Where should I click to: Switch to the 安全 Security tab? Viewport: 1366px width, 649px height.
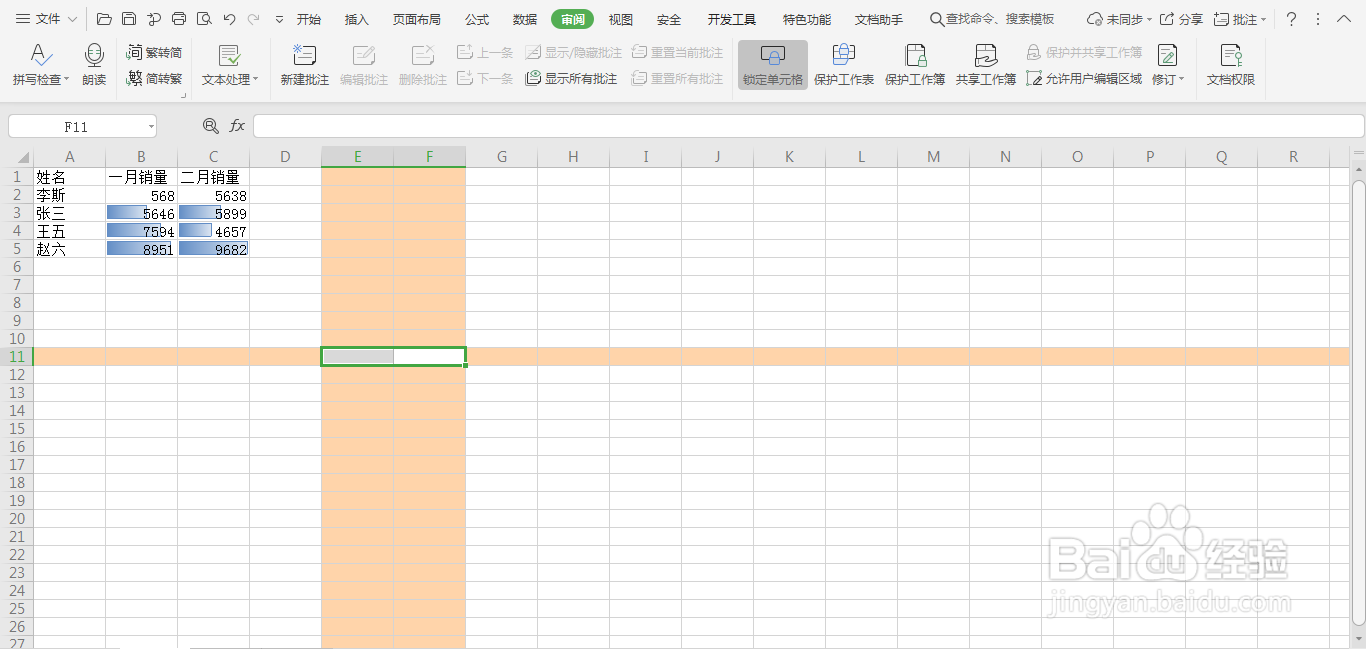tap(669, 19)
